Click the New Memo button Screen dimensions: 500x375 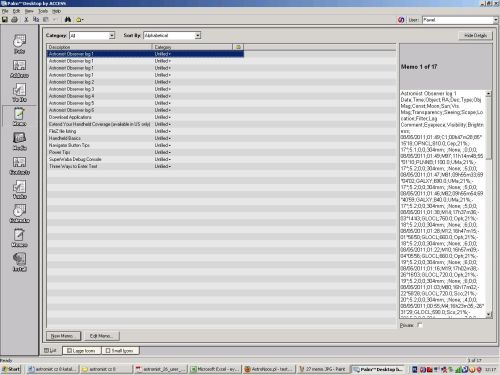[64, 336]
